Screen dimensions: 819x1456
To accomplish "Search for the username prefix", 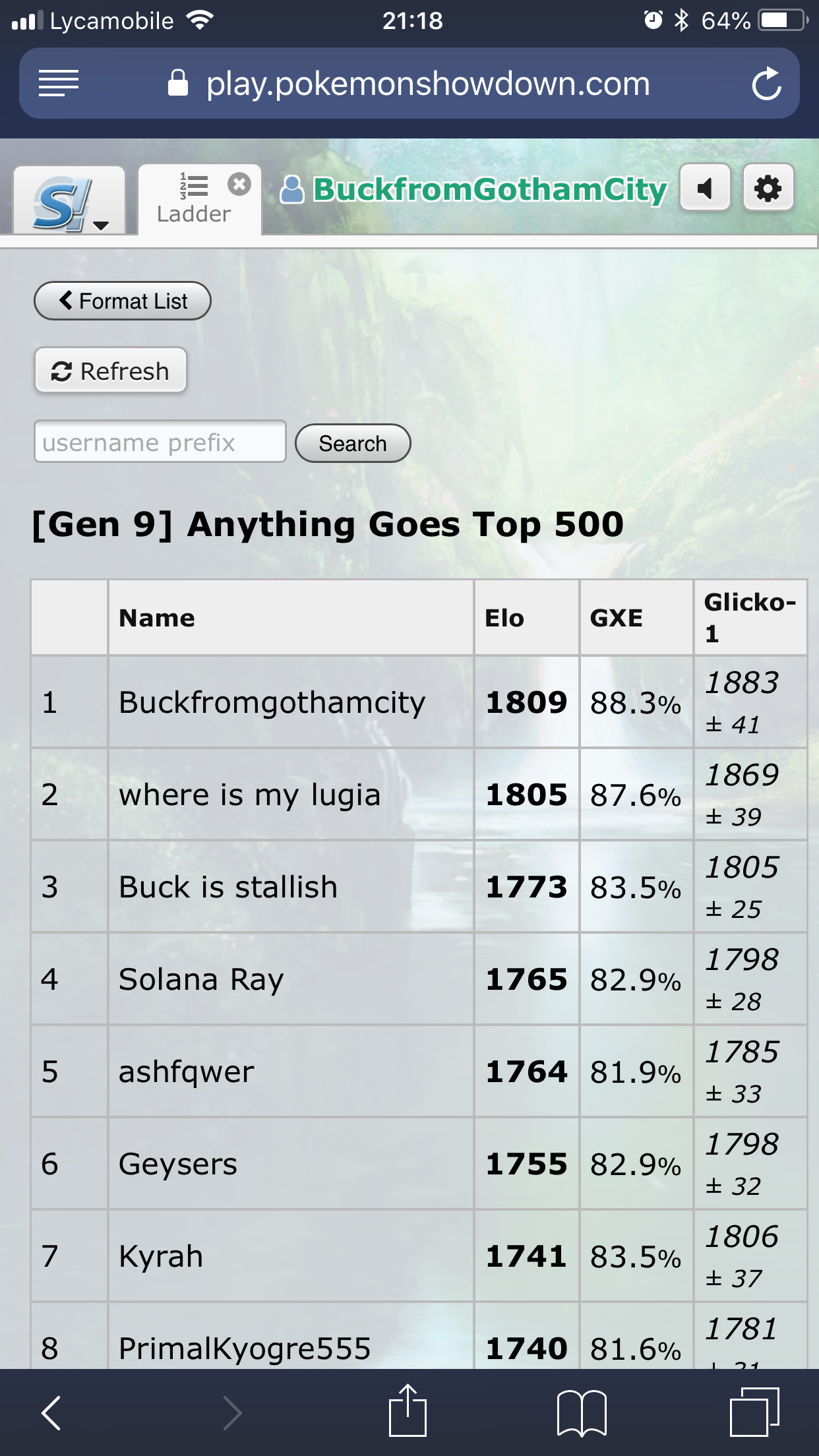I will coord(353,443).
